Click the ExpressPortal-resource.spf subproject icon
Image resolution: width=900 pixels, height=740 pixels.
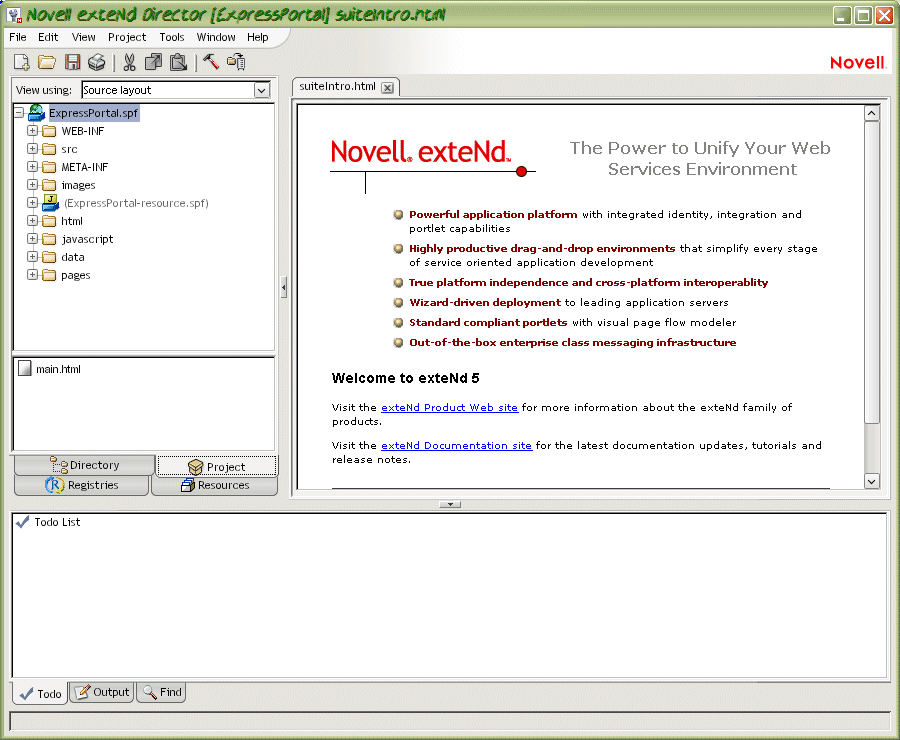coord(51,203)
